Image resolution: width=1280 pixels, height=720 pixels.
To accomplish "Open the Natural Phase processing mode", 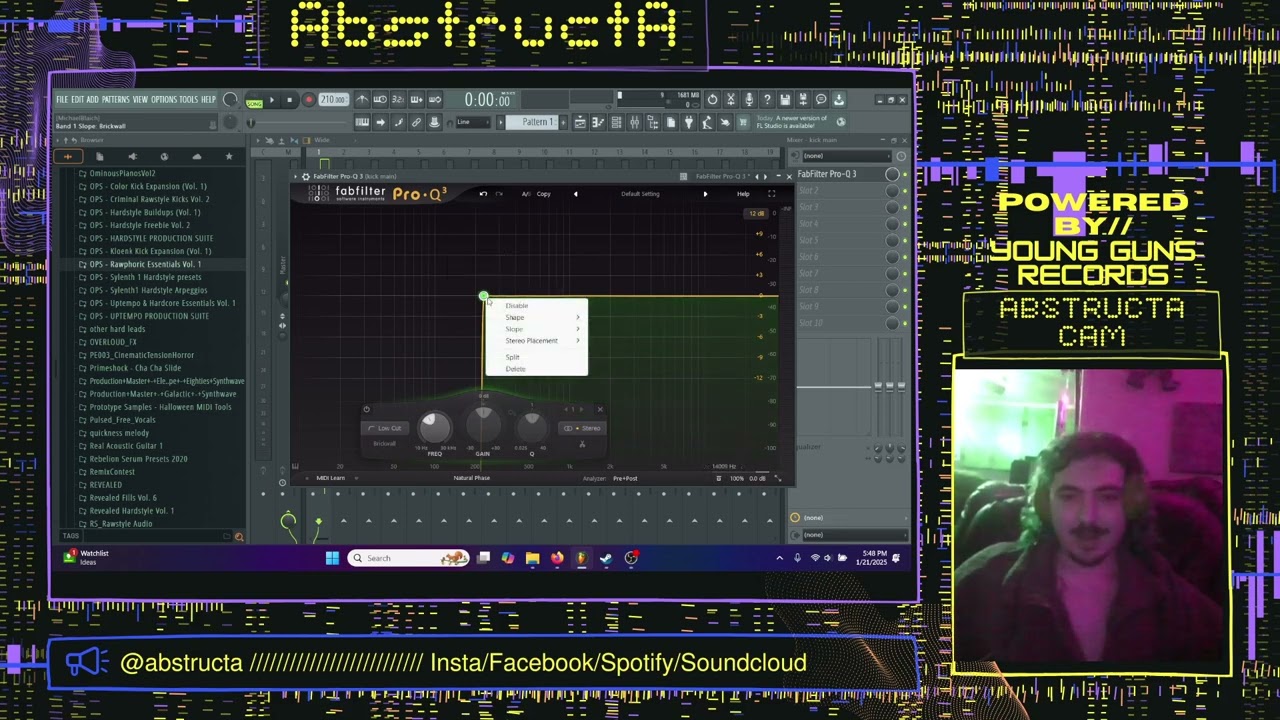I will 472,478.
